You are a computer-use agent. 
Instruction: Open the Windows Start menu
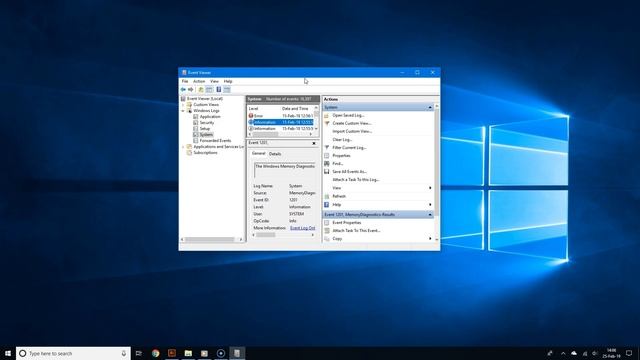click(8, 353)
